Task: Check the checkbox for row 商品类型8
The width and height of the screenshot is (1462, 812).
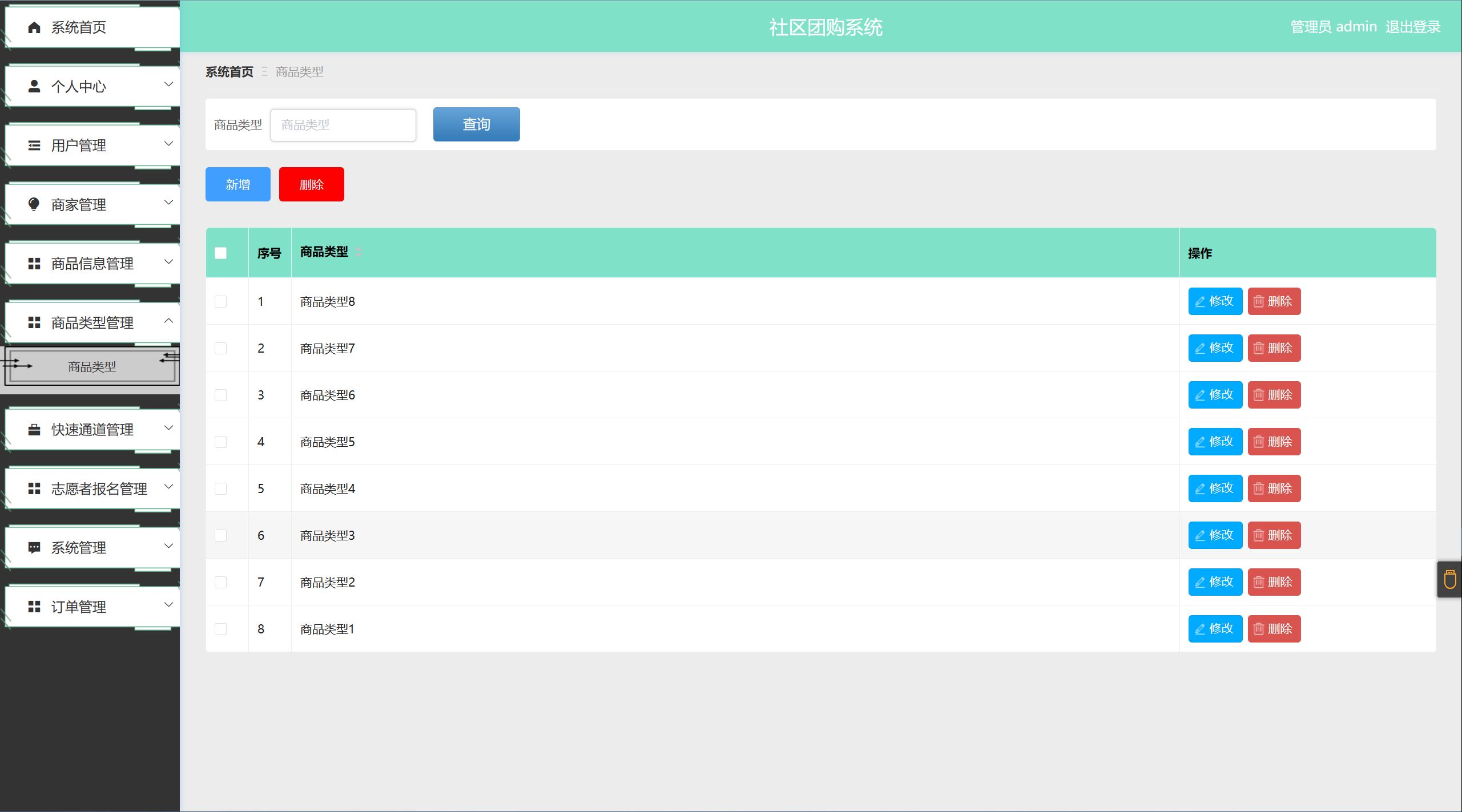Action: [221, 301]
